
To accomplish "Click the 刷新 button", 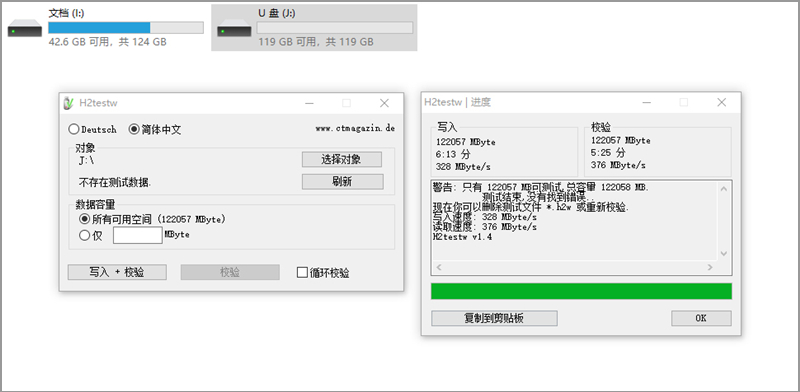I will 342,182.
